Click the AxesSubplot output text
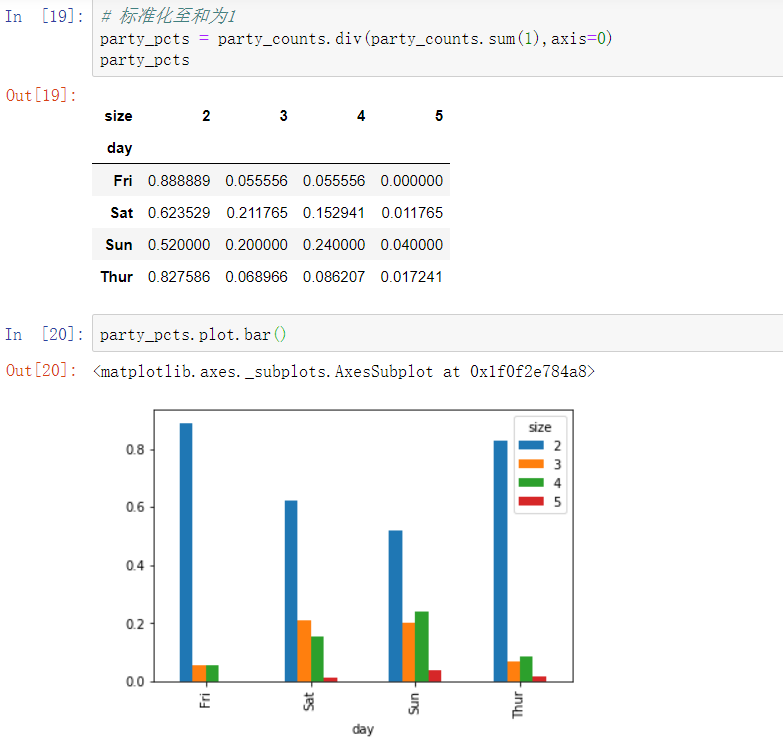Viewport: 783px width, 743px height. 344,372
